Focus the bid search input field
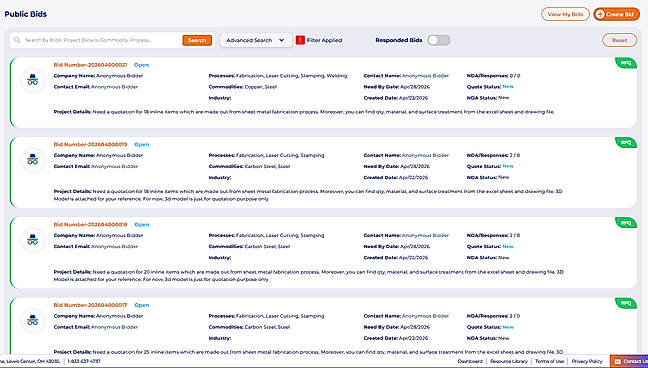 pyautogui.click(x=101, y=40)
